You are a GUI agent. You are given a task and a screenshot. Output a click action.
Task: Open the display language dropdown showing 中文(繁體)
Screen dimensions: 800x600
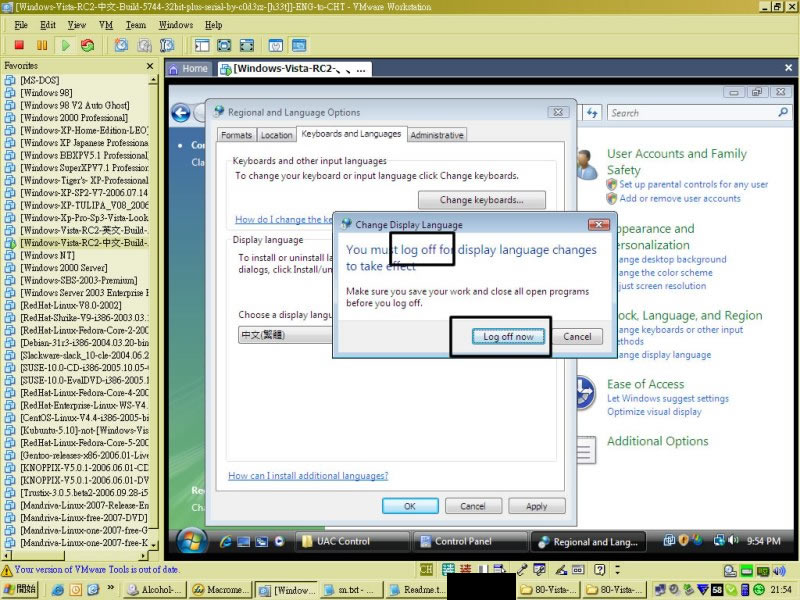[x=286, y=335]
